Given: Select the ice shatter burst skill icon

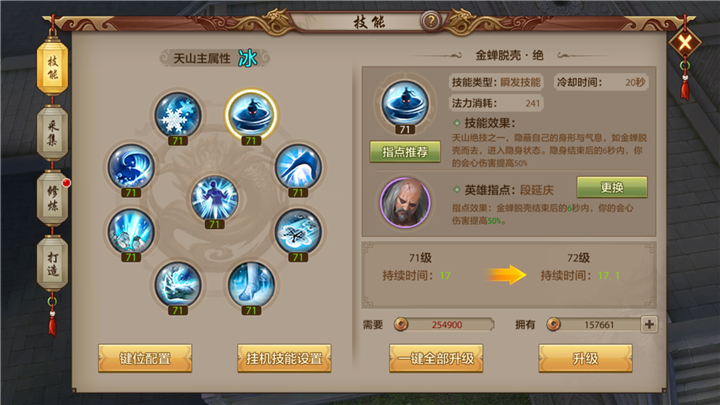Looking at the screenshot, I should tap(131, 231).
